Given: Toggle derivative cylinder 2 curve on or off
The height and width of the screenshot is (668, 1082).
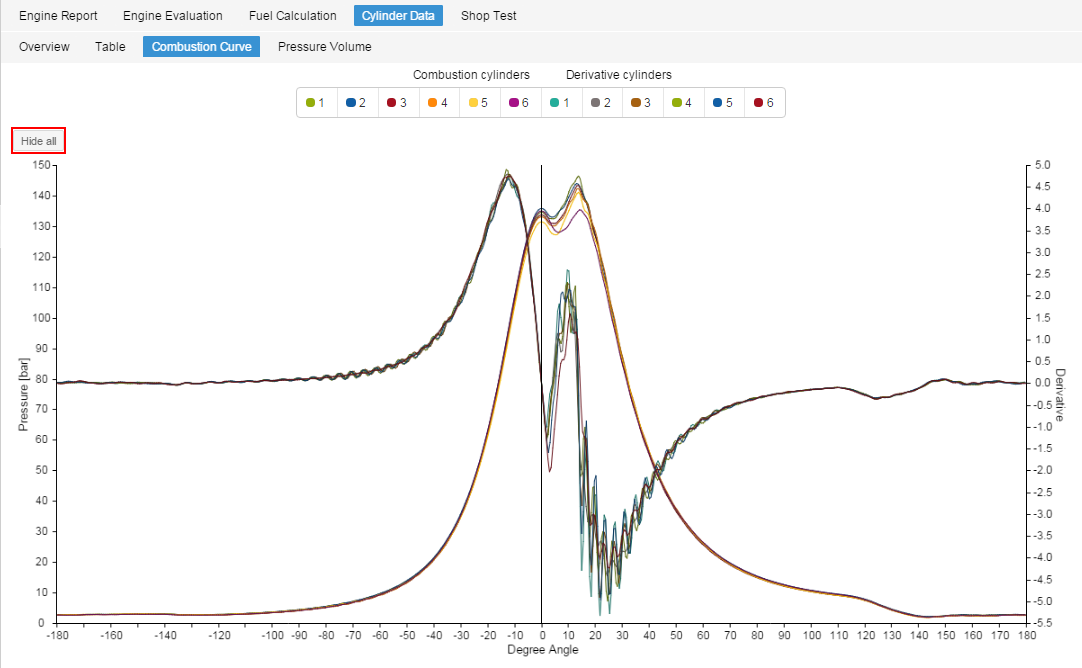Looking at the screenshot, I should tap(601, 102).
